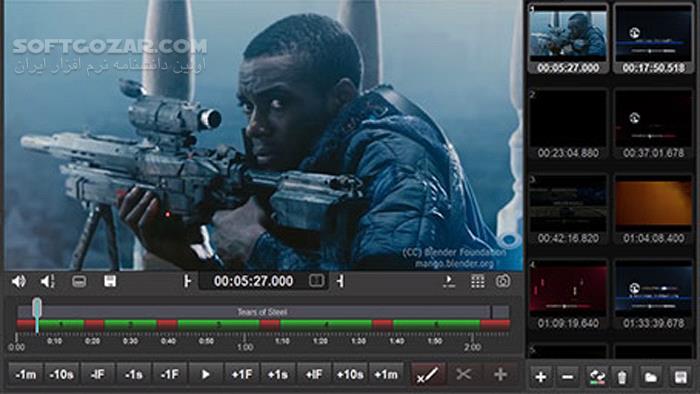Open a project with the folder icon

pos(650,377)
